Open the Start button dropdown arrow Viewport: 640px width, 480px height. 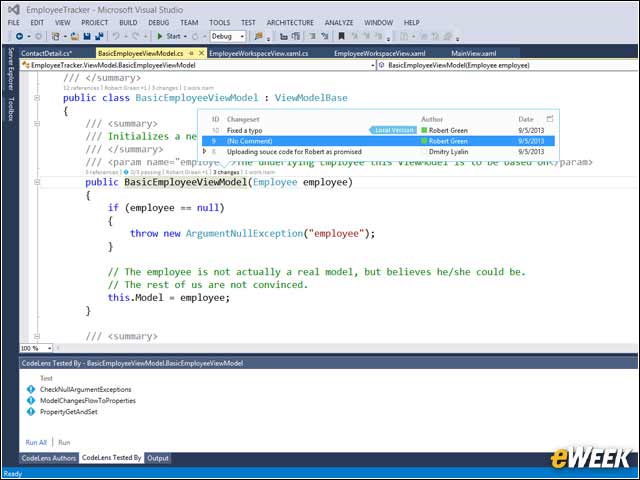(185, 37)
